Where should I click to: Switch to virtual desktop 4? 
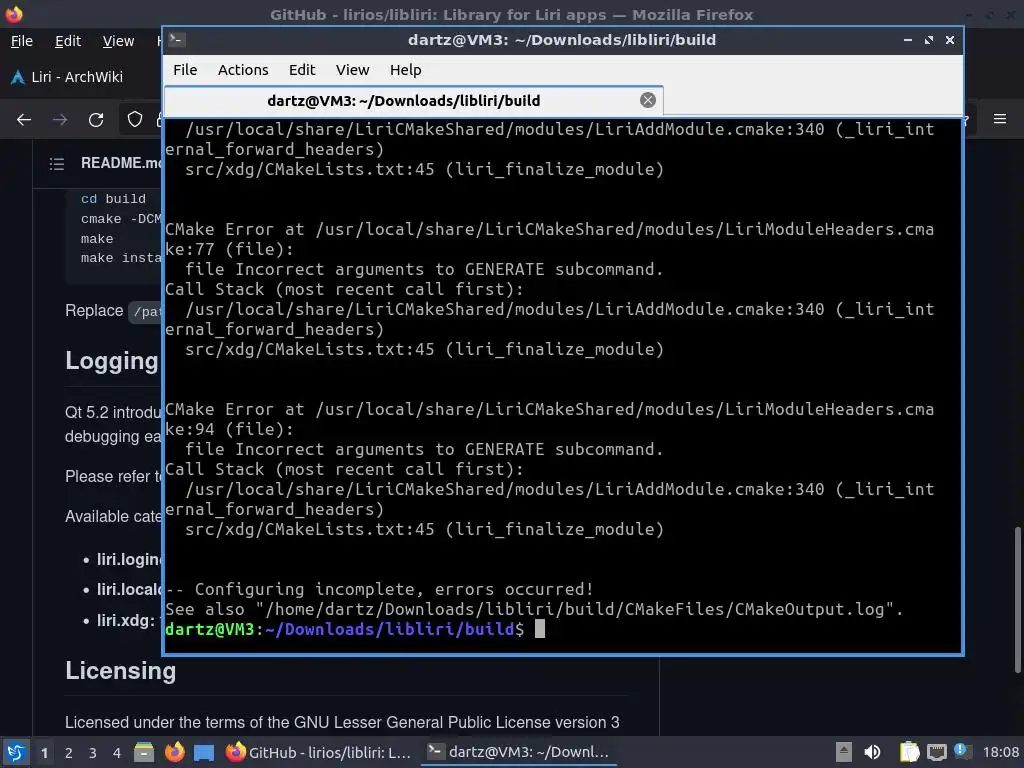pos(117,753)
